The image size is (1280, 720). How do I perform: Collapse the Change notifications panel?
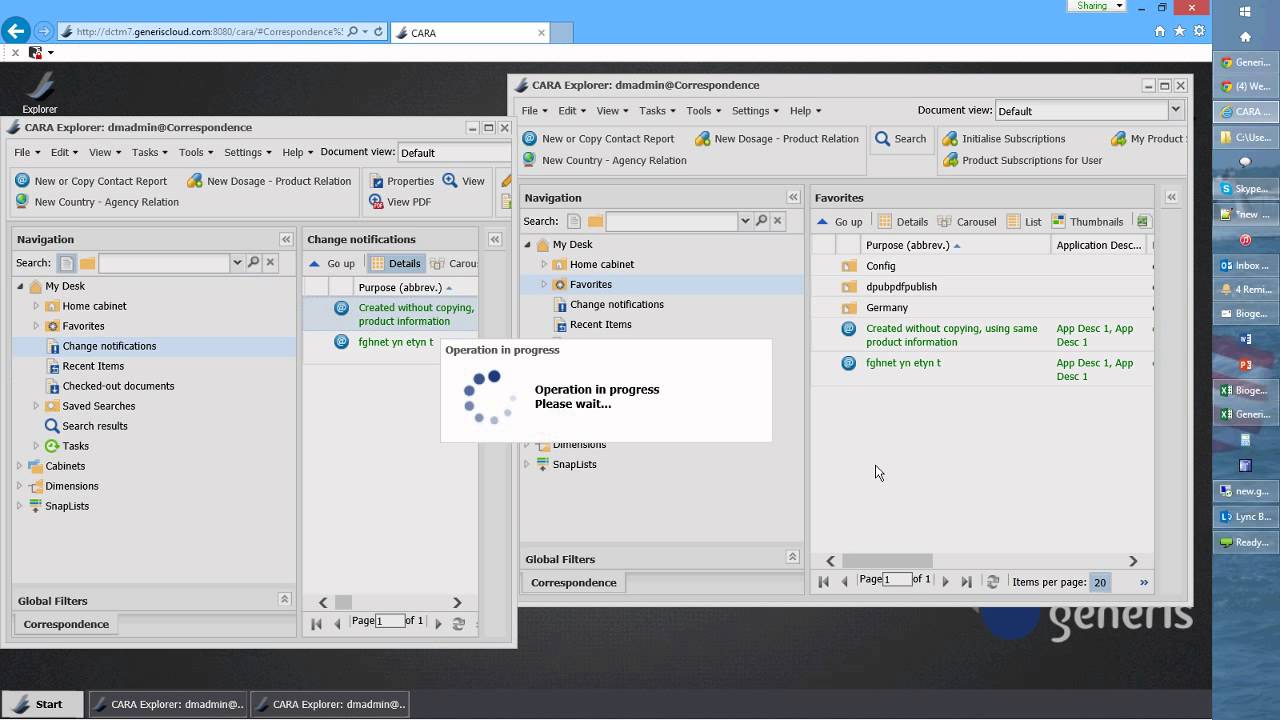tap(494, 239)
